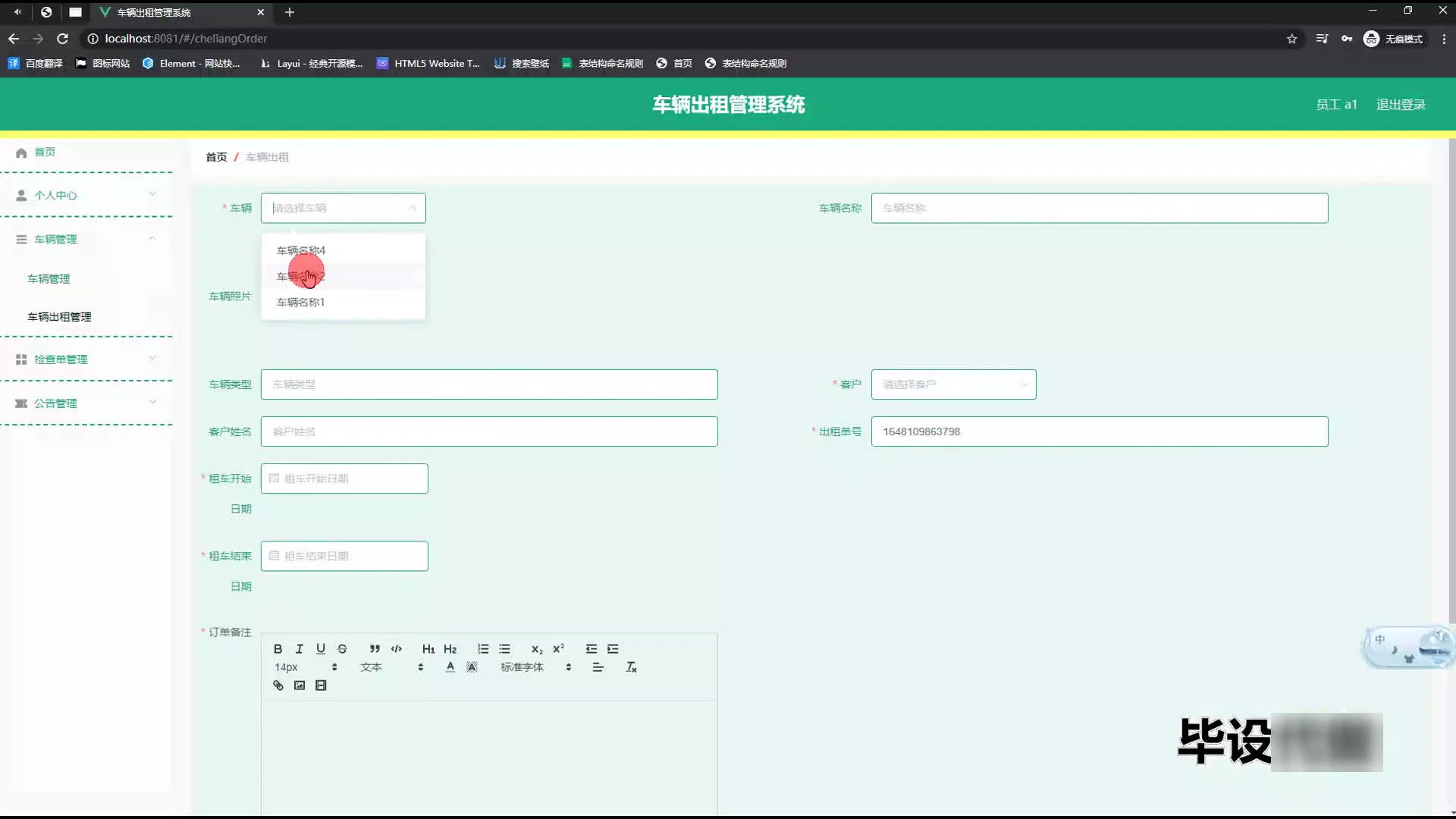
Task: Toggle strikethrough formatting in the editor
Action: [x=342, y=649]
